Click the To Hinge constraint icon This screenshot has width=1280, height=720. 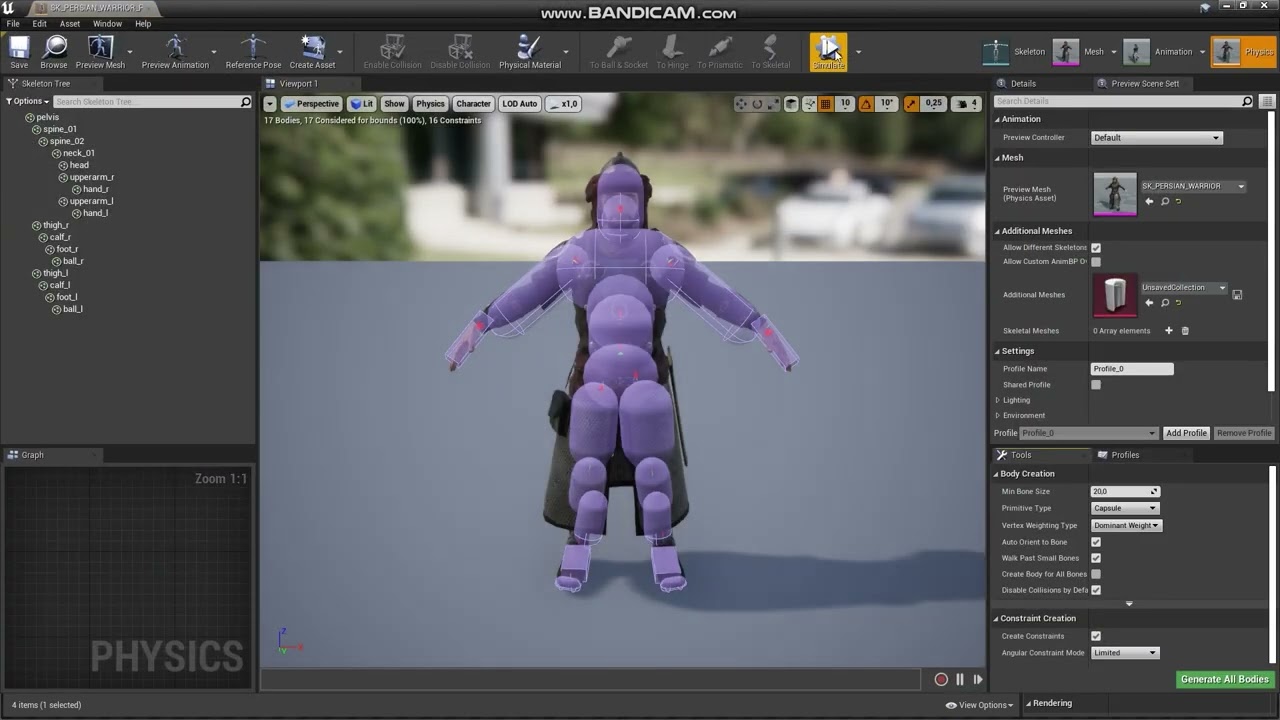[672, 52]
